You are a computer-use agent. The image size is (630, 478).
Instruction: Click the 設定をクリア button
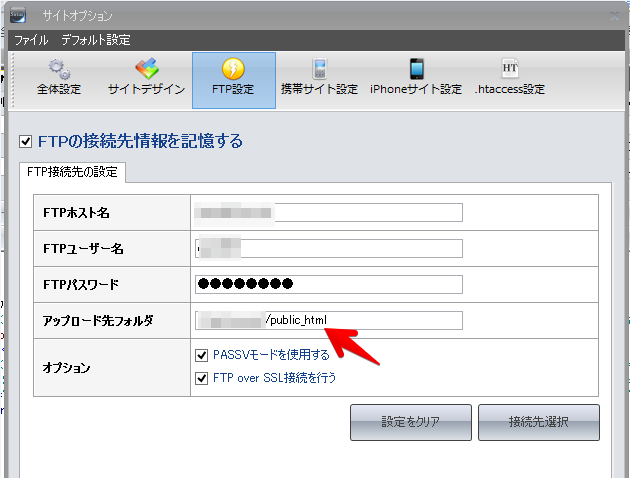tap(411, 422)
